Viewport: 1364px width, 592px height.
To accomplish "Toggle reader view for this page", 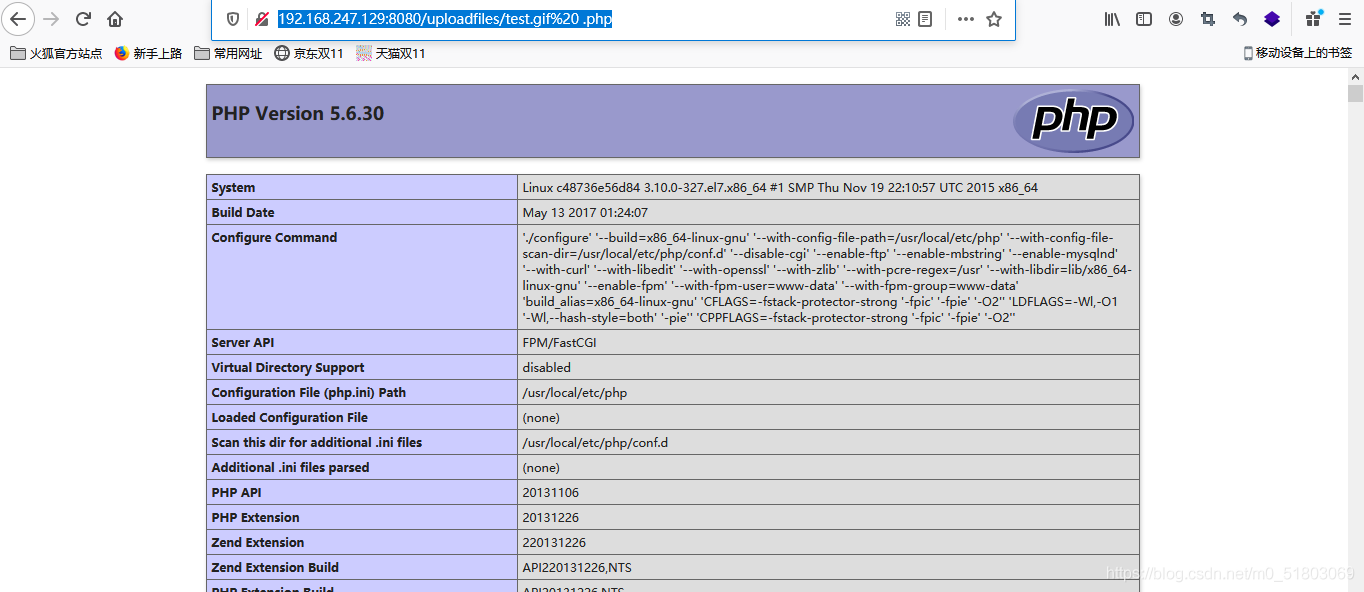I will coord(926,19).
